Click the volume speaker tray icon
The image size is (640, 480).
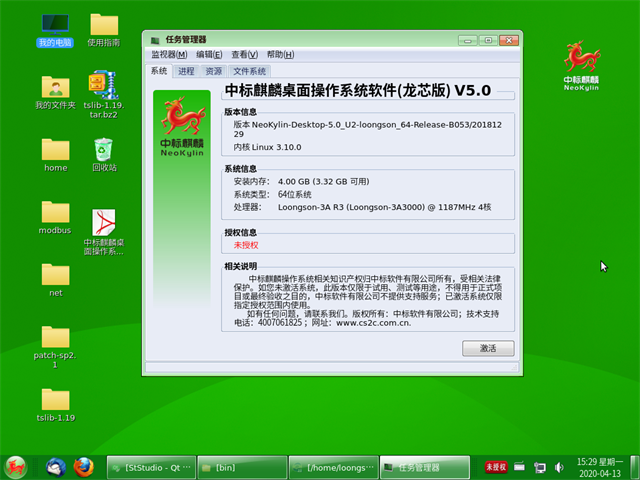tap(562, 467)
